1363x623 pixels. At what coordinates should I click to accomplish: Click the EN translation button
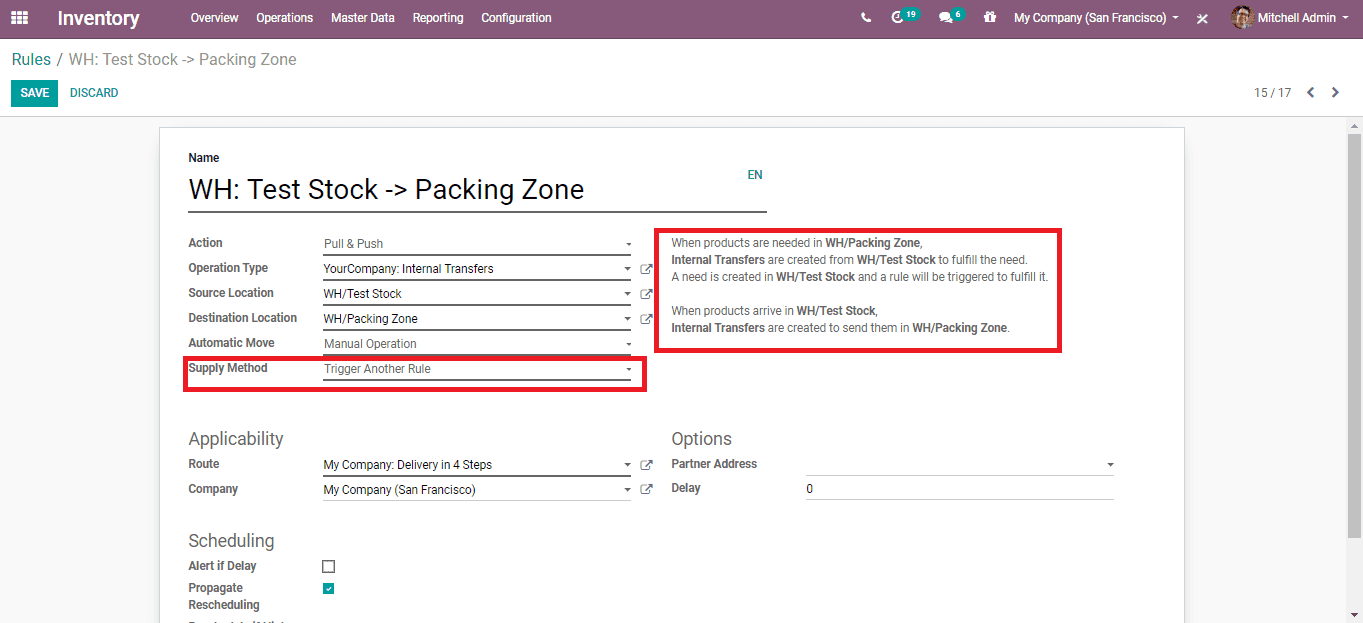pos(755,175)
